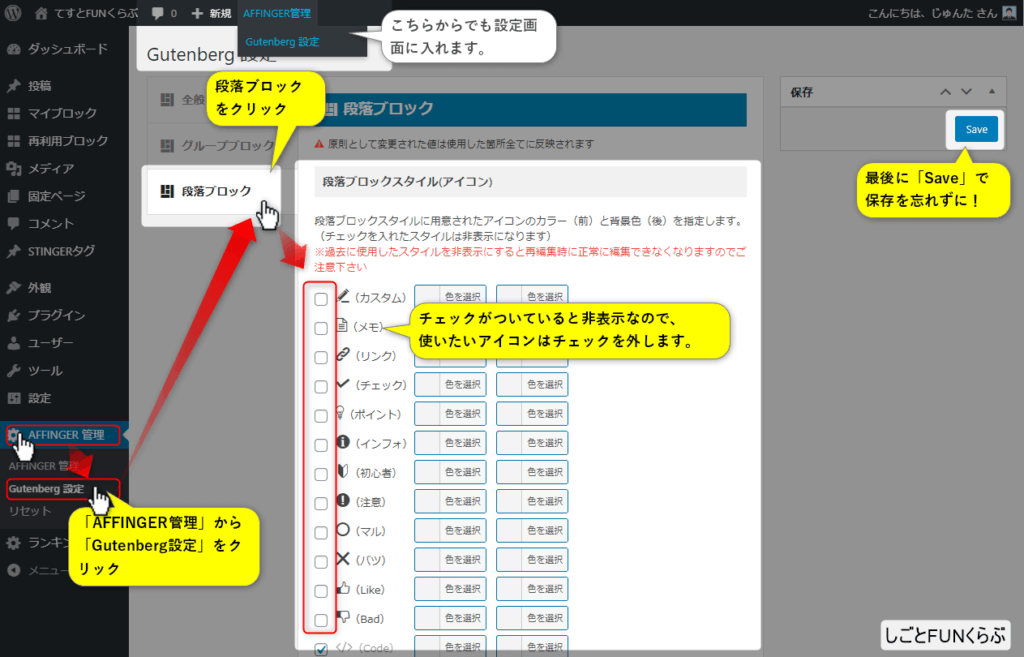Toggle the (リンク) checkbox
The image size is (1024, 657).
click(321, 357)
